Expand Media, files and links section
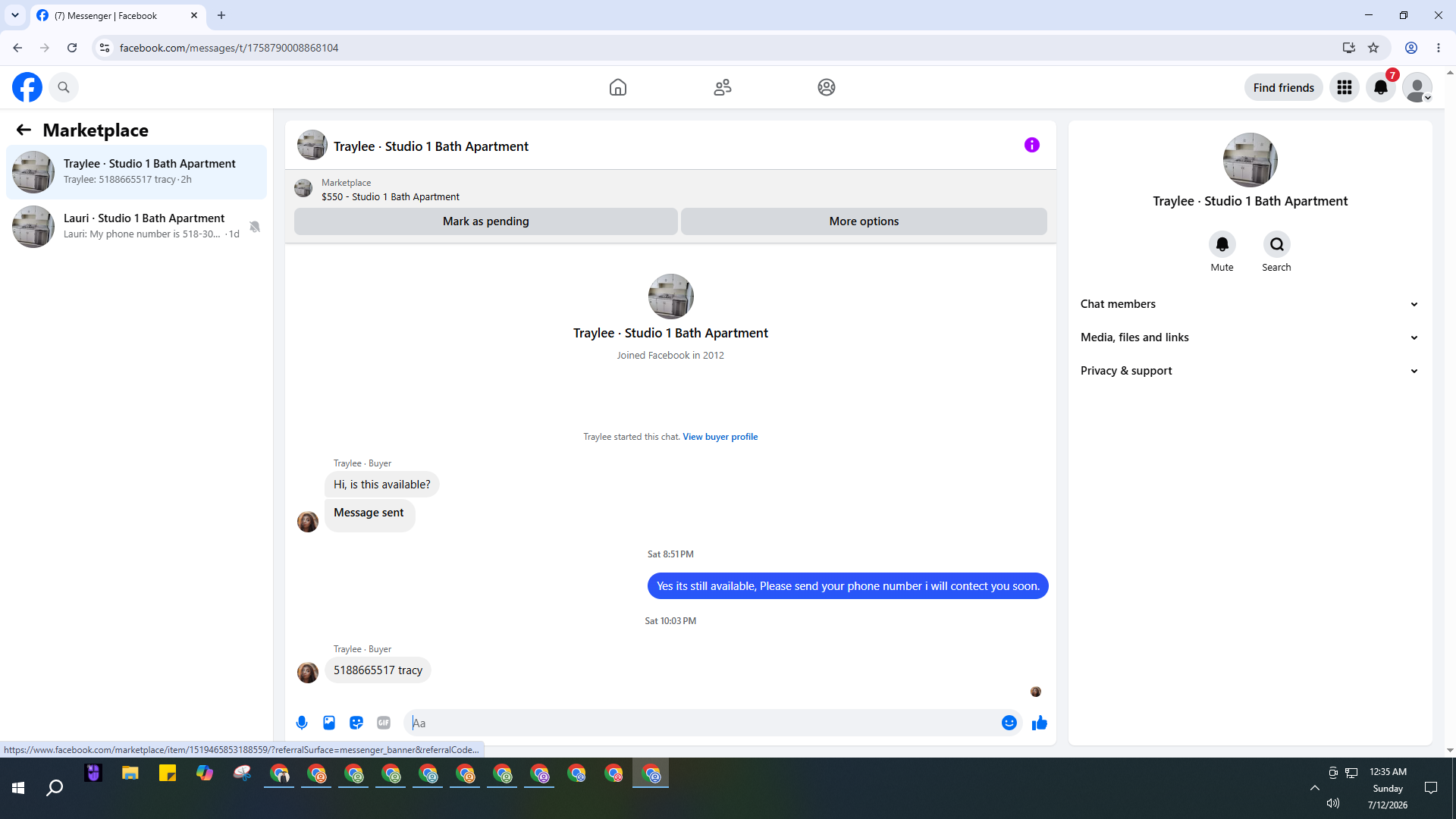This screenshot has width=1456, height=819. coord(1250,337)
